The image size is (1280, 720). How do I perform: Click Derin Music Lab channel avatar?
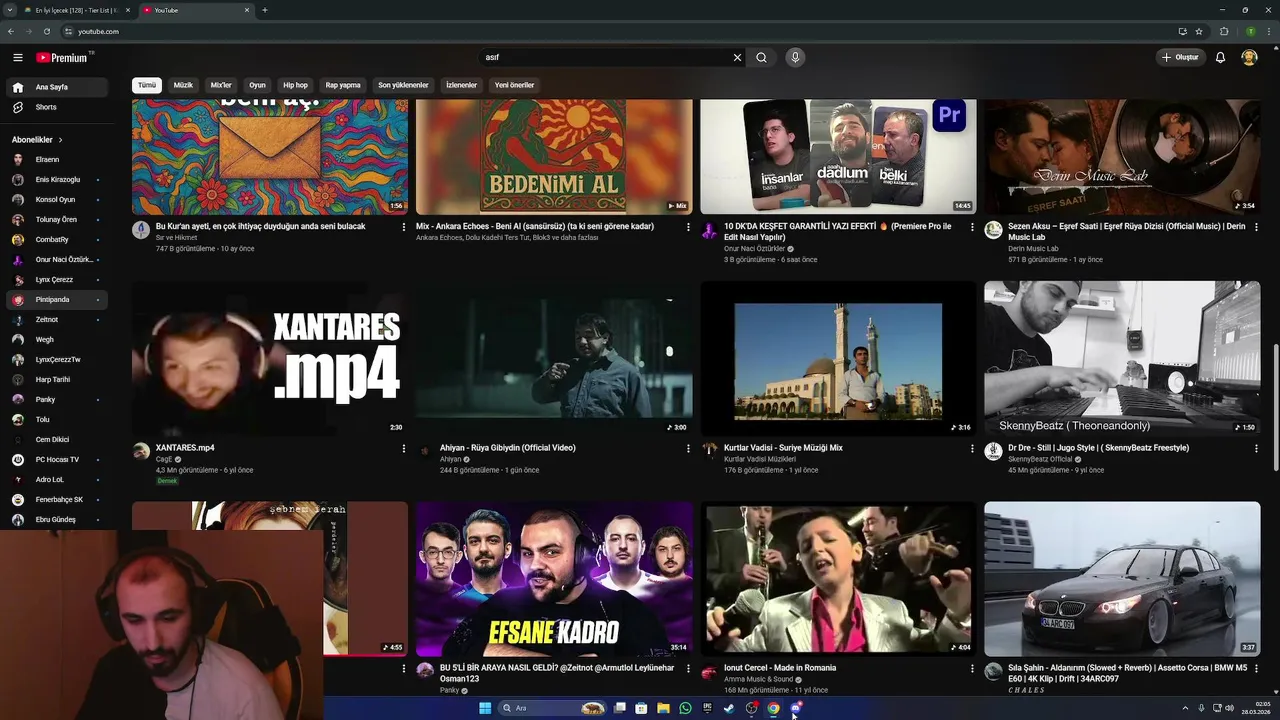[x=993, y=230]
